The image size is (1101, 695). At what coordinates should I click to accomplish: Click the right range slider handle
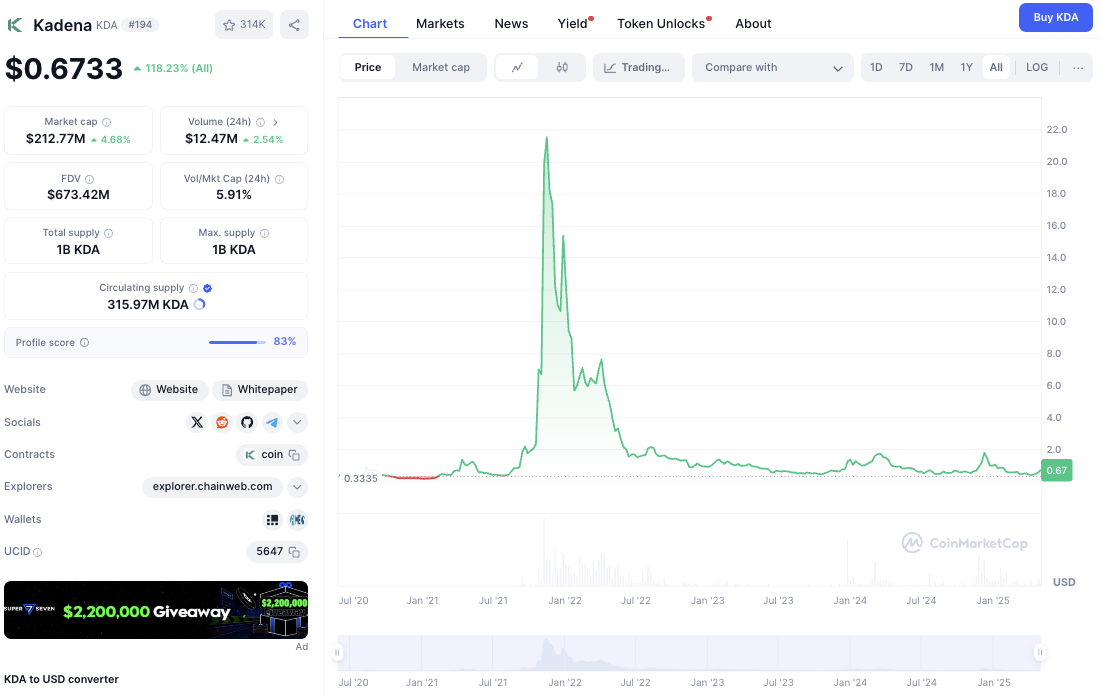point(1040,653)
